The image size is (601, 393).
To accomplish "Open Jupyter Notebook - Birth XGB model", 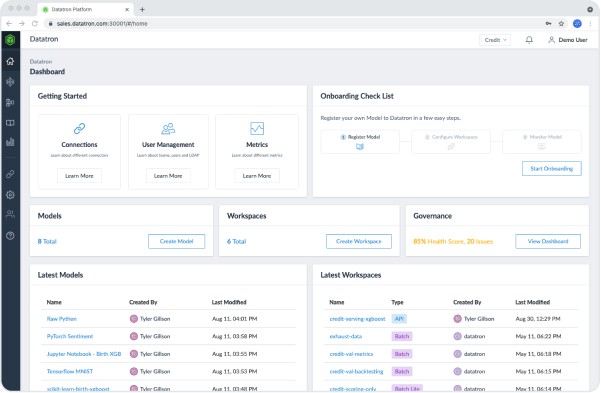I will [x=84, y=354].
